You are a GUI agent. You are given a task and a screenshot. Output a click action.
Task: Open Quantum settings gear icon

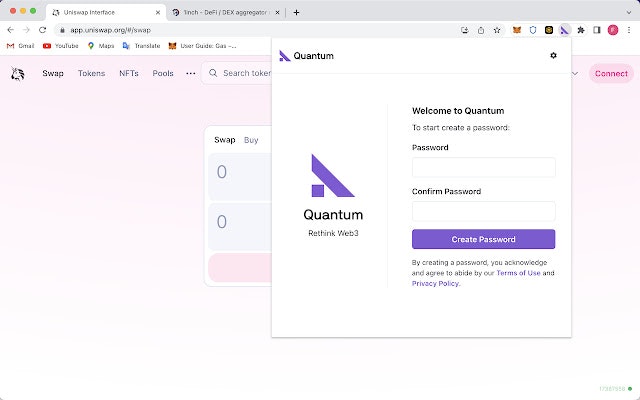click(x=553, y=56)
